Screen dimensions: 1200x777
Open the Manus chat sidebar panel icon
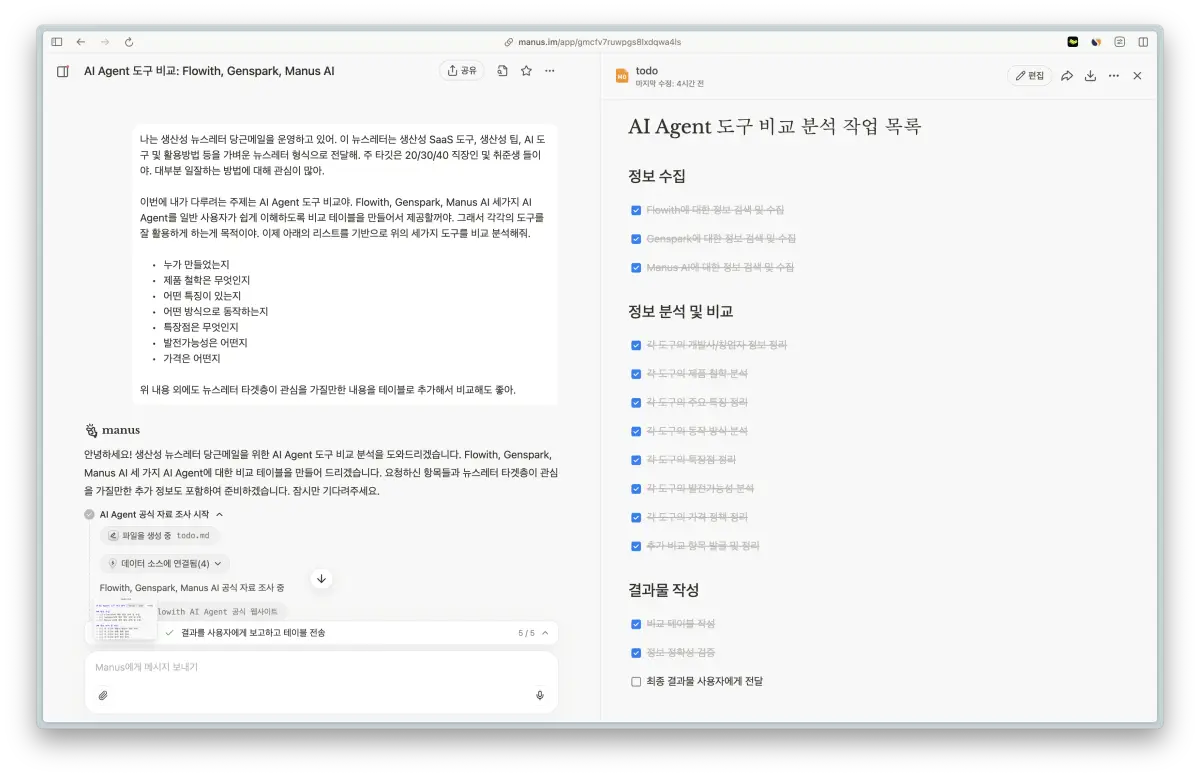(63, 71)
